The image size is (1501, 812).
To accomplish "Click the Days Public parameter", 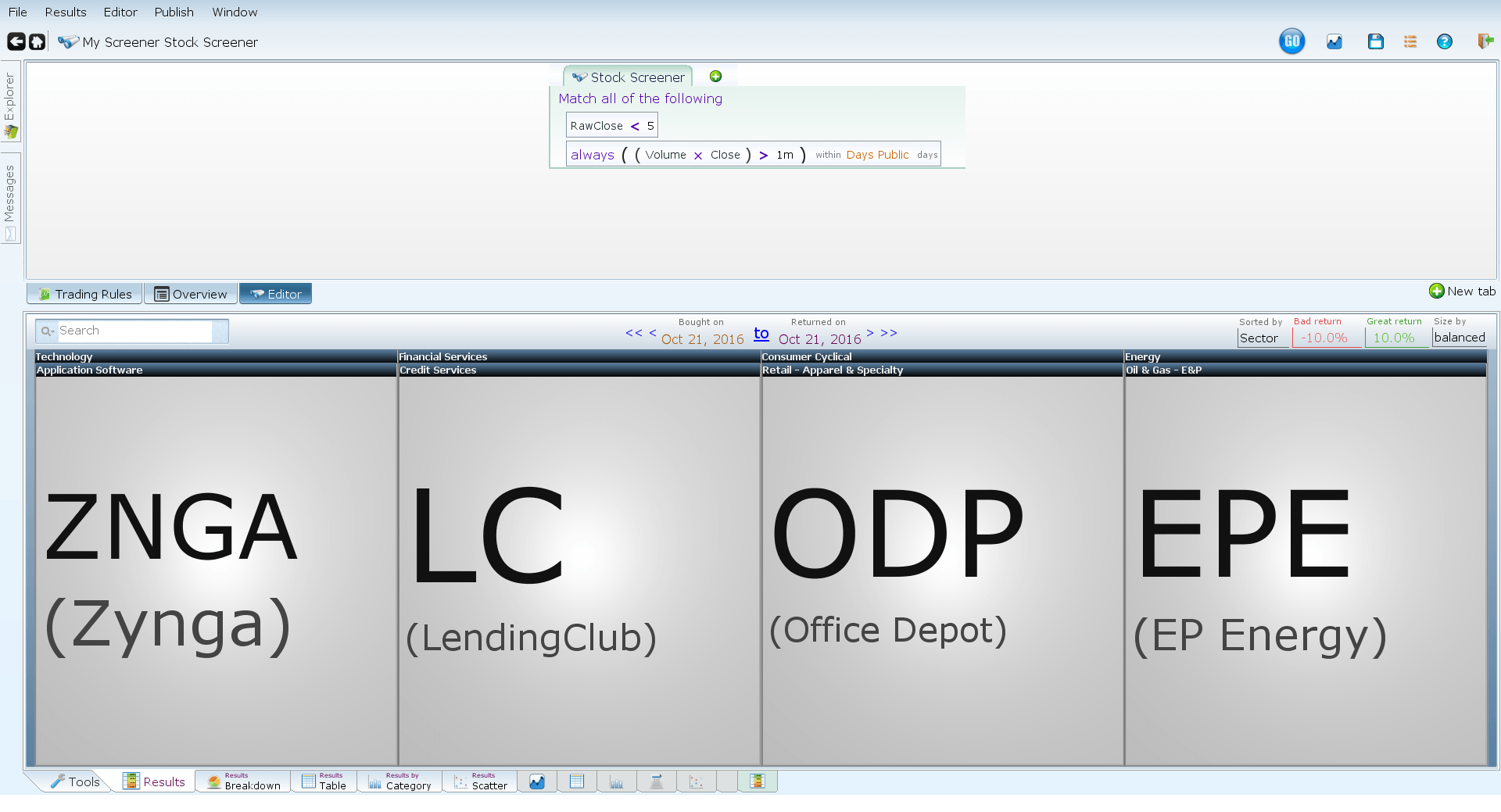I will 877,155.
